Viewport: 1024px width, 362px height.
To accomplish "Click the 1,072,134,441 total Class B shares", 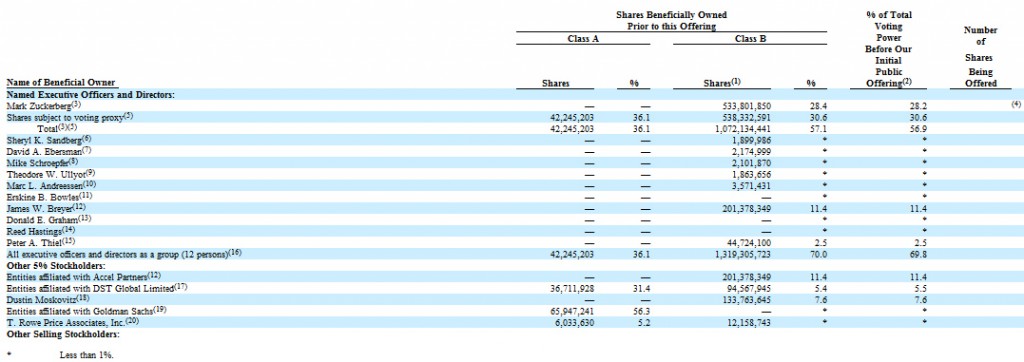I will point(744,129).
